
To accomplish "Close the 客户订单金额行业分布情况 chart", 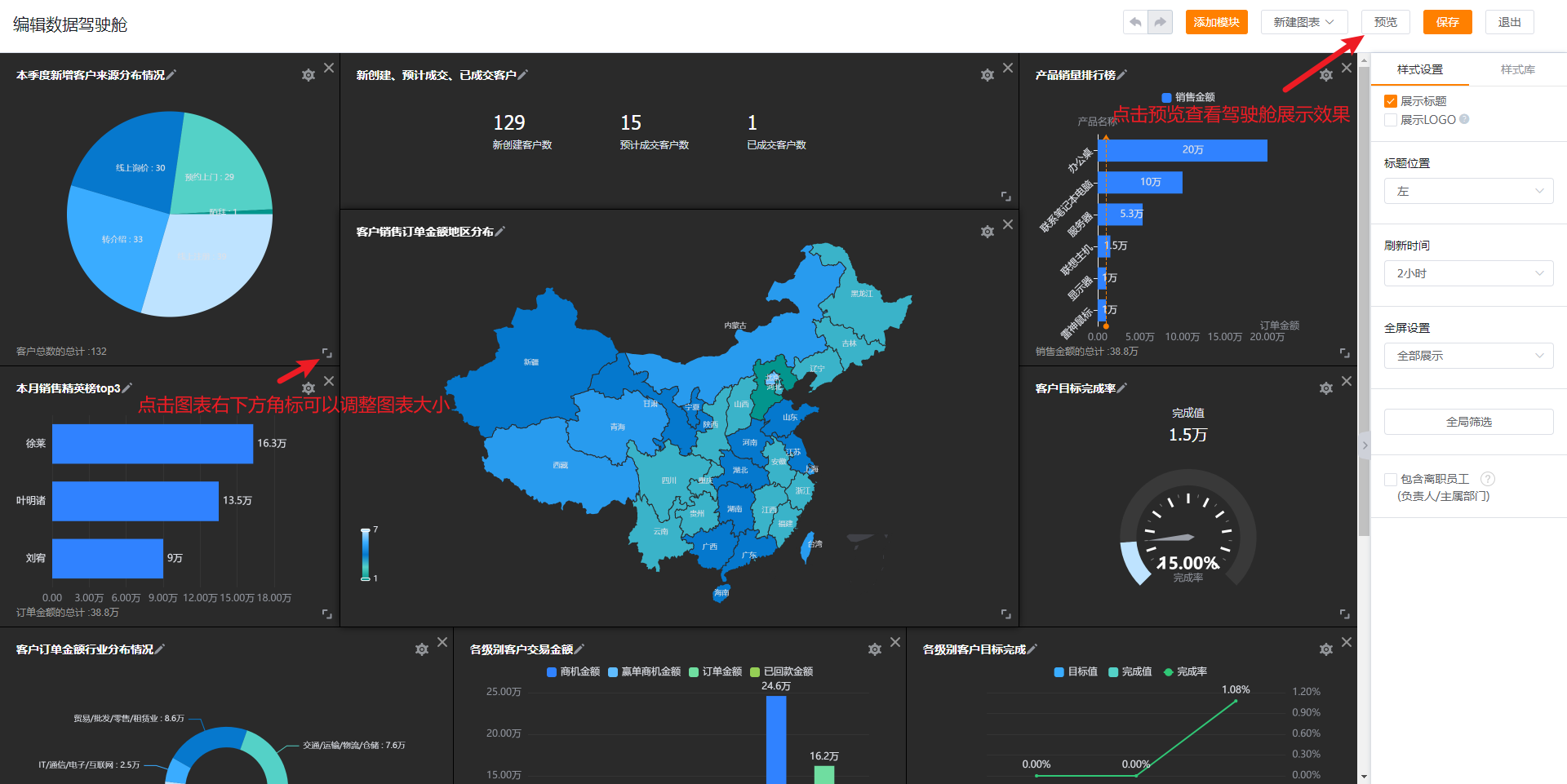I will (x=442, y=642).
